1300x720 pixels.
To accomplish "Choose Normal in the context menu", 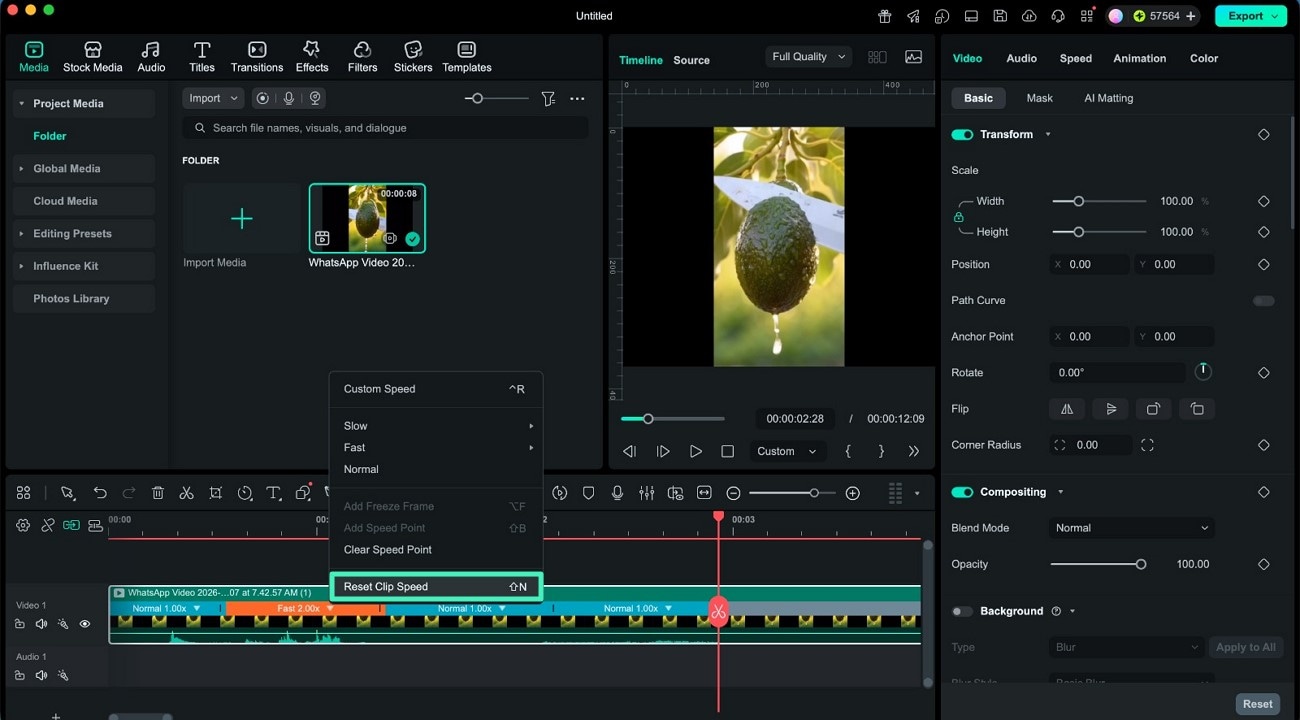I will pyautogui.click(x=435, y=469).
